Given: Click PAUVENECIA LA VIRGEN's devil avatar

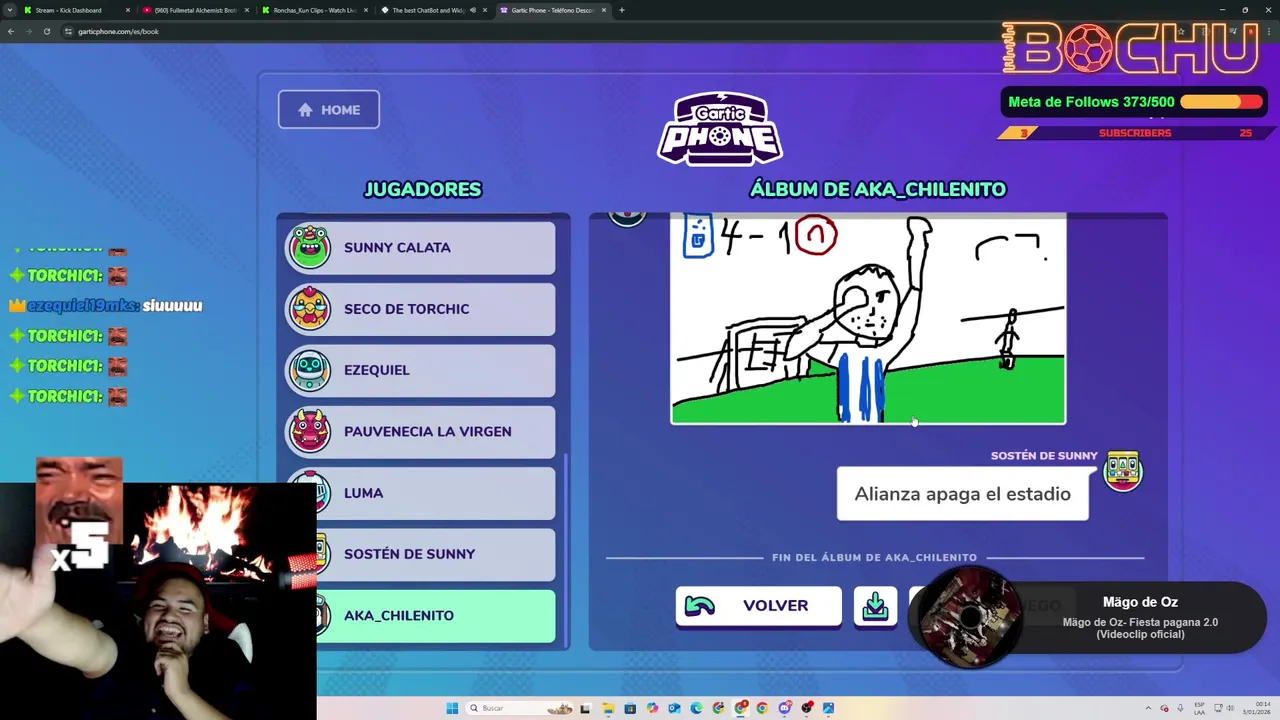Looking at the screenshot, I should tap(310, 432).
